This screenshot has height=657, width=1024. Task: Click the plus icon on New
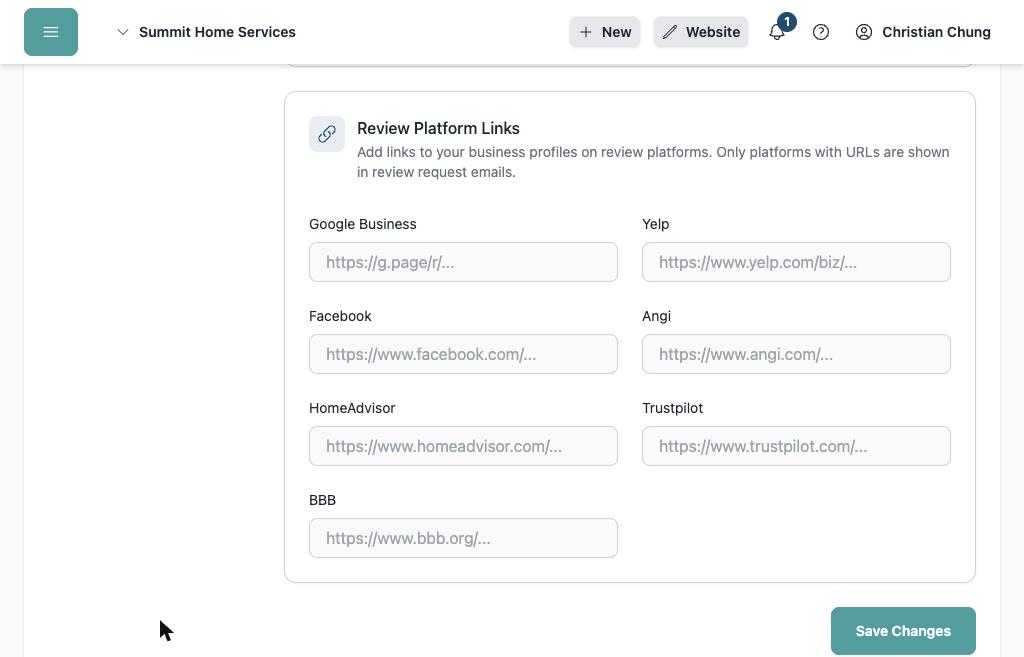click(x=586, y=32)
